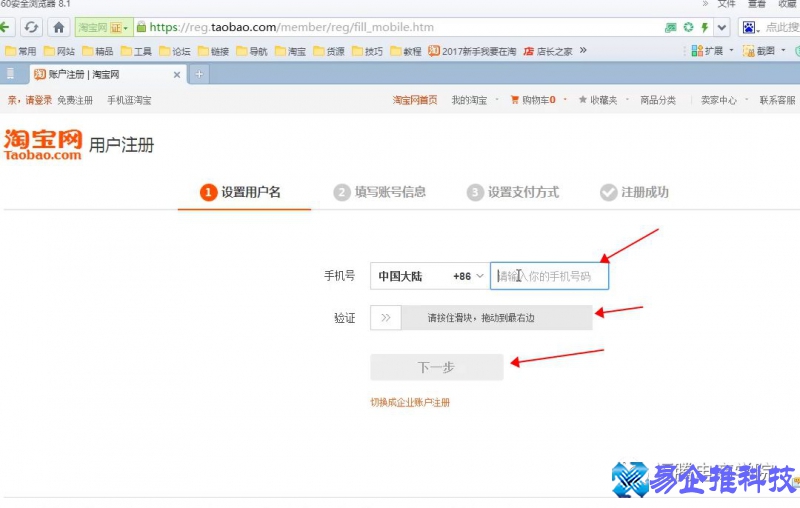Screen dimensions: 800x508
Task: Select the 注册成功 step
Action: 634,192
